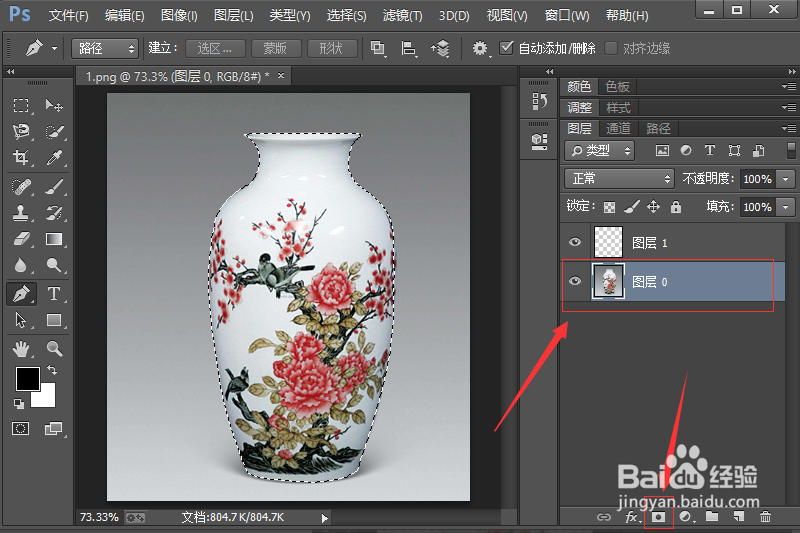
Task: Uncheck the 自动添加/删除 checkbox
Action: [506, 48]
